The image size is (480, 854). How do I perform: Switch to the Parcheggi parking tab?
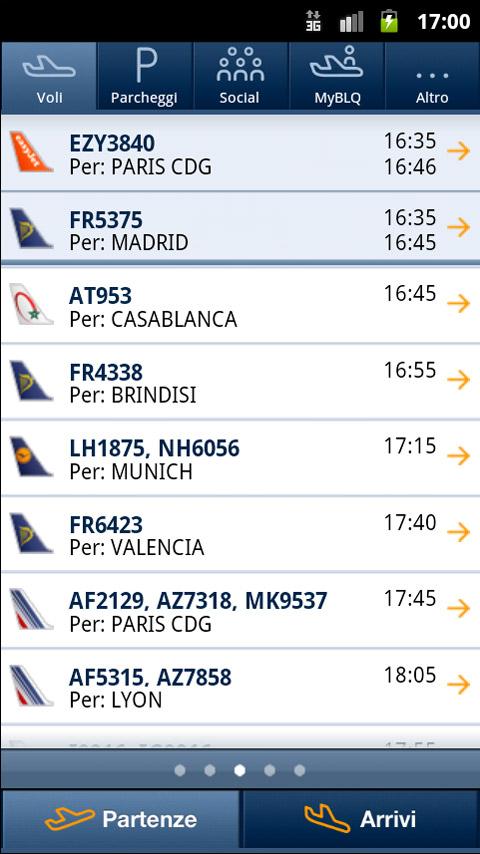point(145,77)
